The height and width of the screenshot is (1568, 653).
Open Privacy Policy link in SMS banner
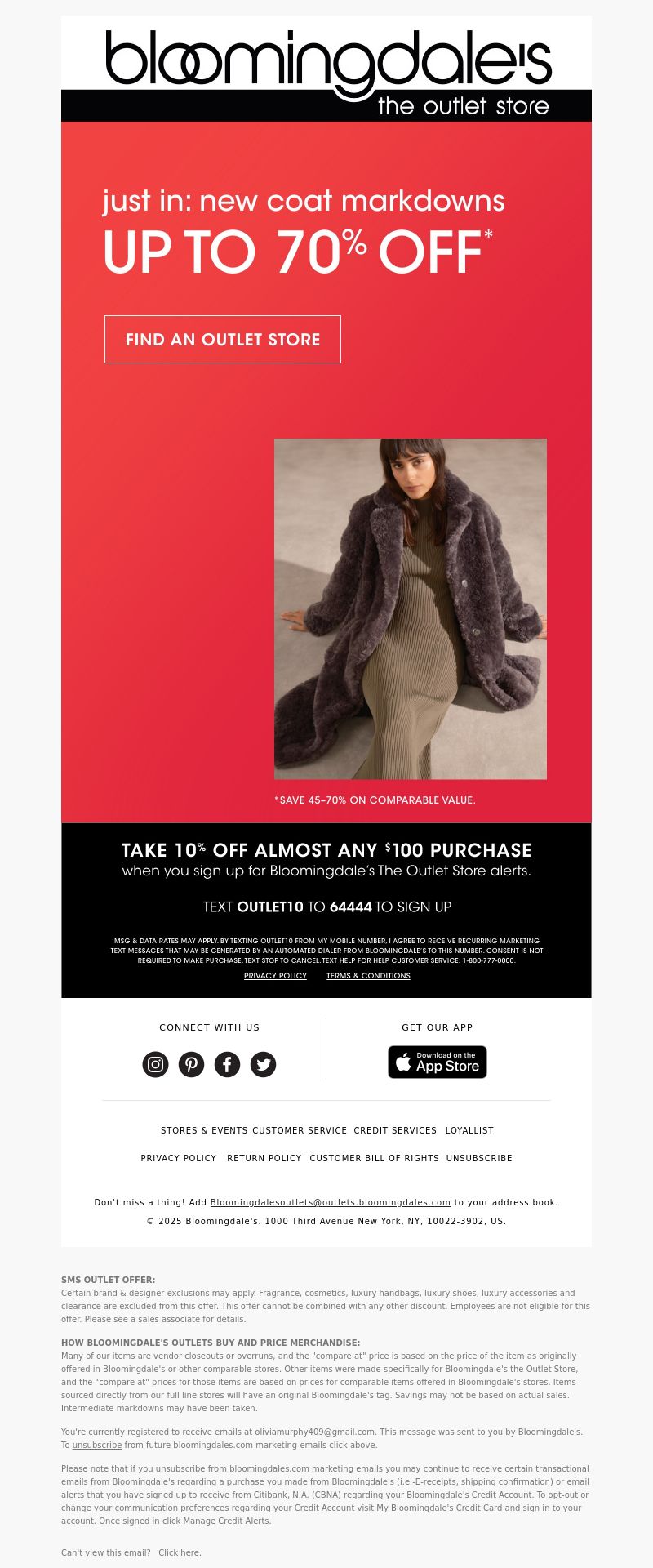tap(275, 976)
